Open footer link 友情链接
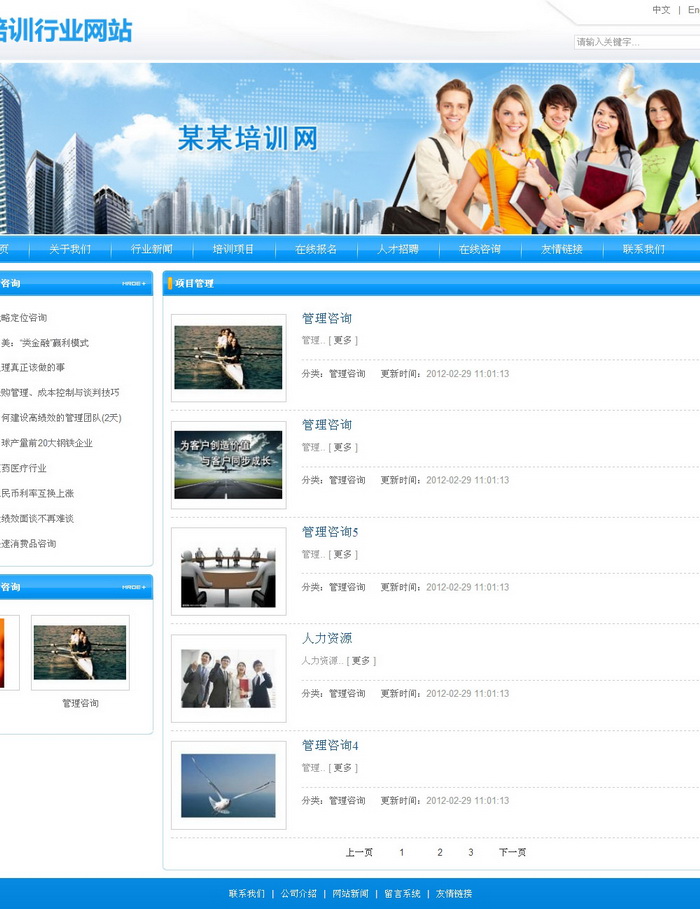Screen dimensions: 700x909 454,893
